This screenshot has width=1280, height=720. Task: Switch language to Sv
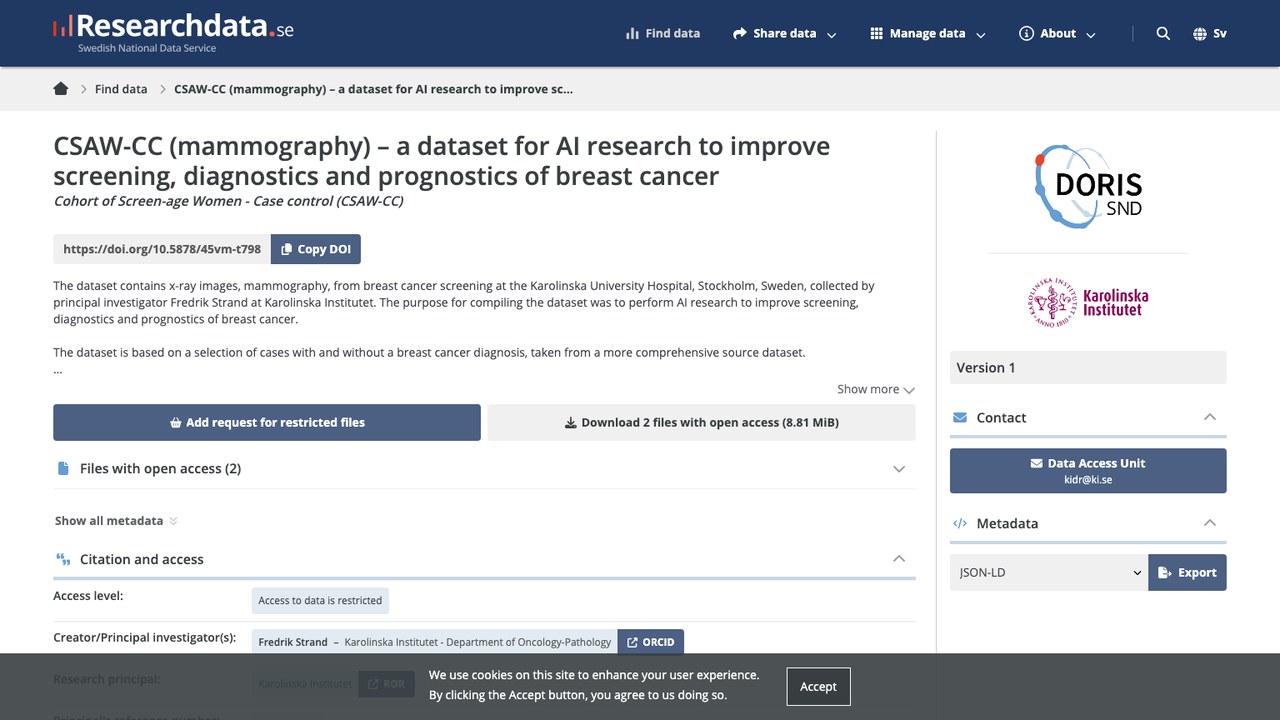click(1220, 33)
